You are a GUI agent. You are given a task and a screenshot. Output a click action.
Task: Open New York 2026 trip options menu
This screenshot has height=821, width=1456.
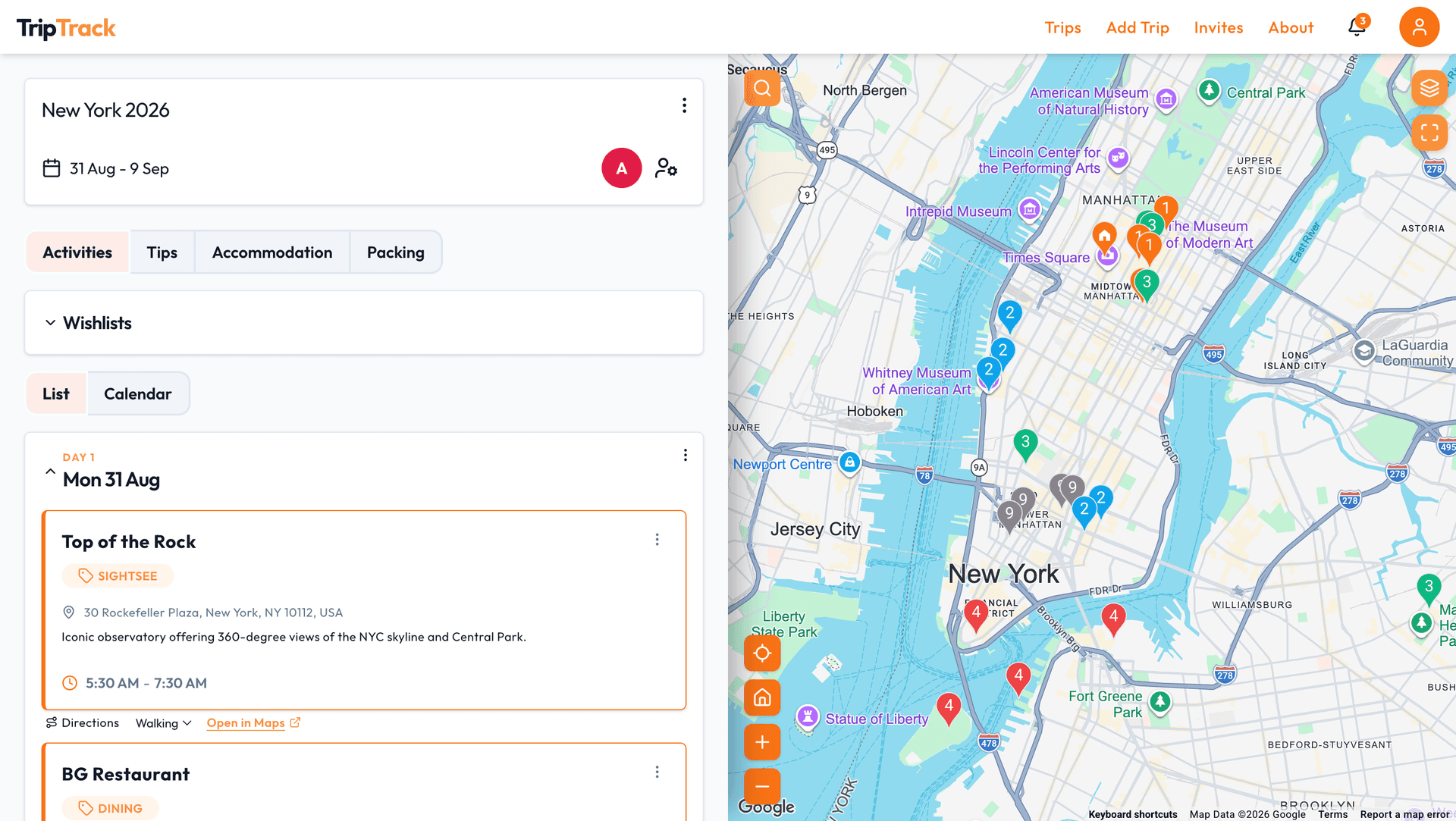(x=684, y=105)
